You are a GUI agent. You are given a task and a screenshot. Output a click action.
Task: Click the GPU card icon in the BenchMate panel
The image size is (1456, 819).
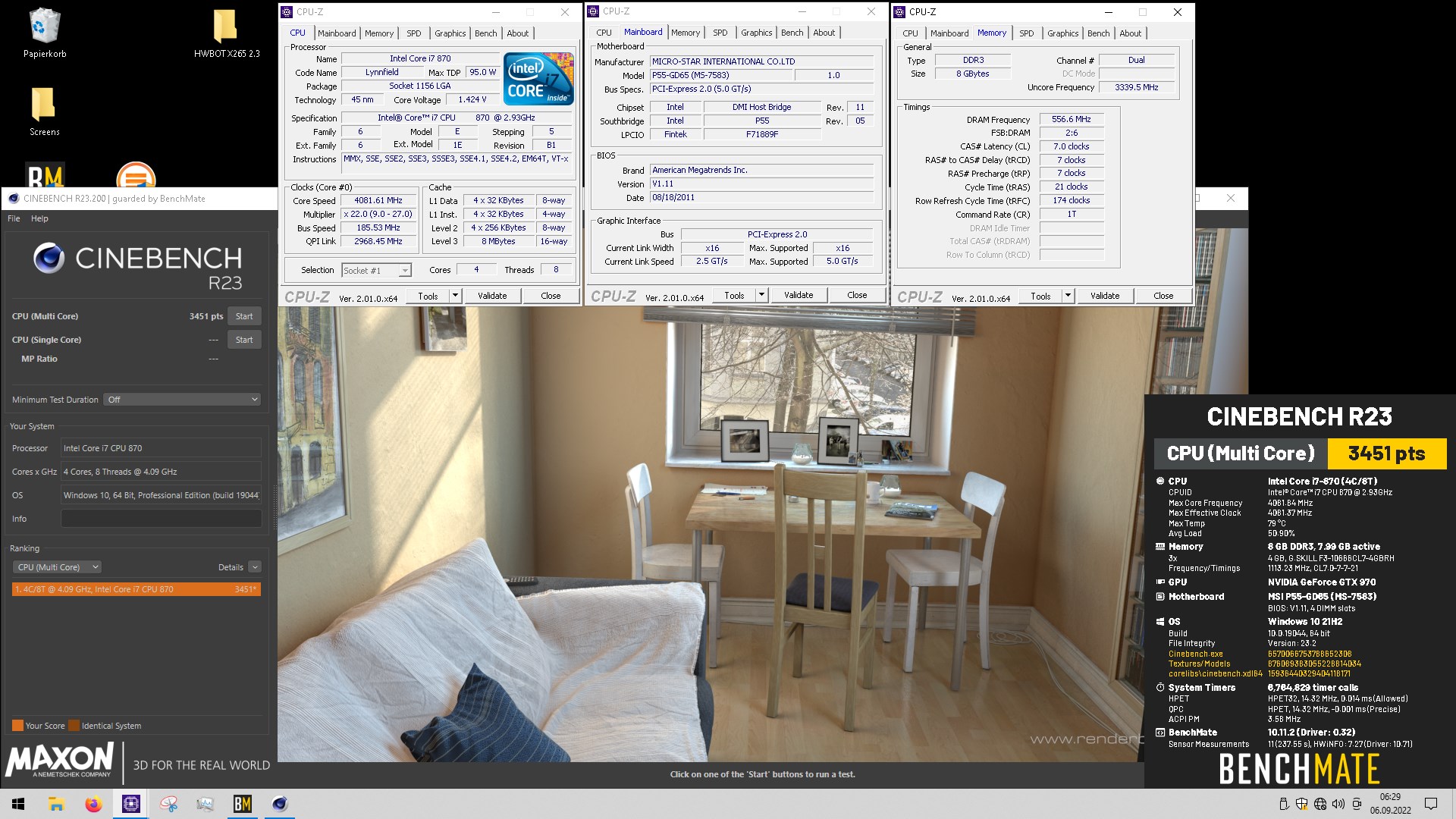point(1160,582)
